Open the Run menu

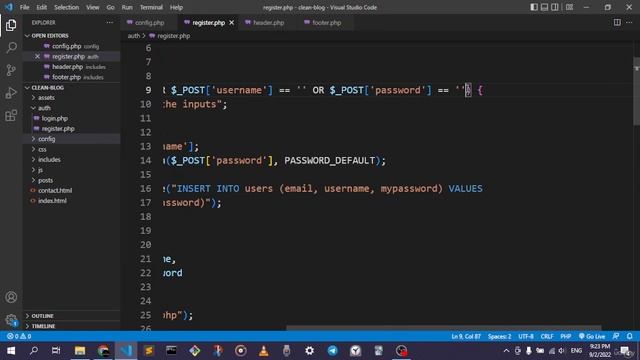point(127,7)
